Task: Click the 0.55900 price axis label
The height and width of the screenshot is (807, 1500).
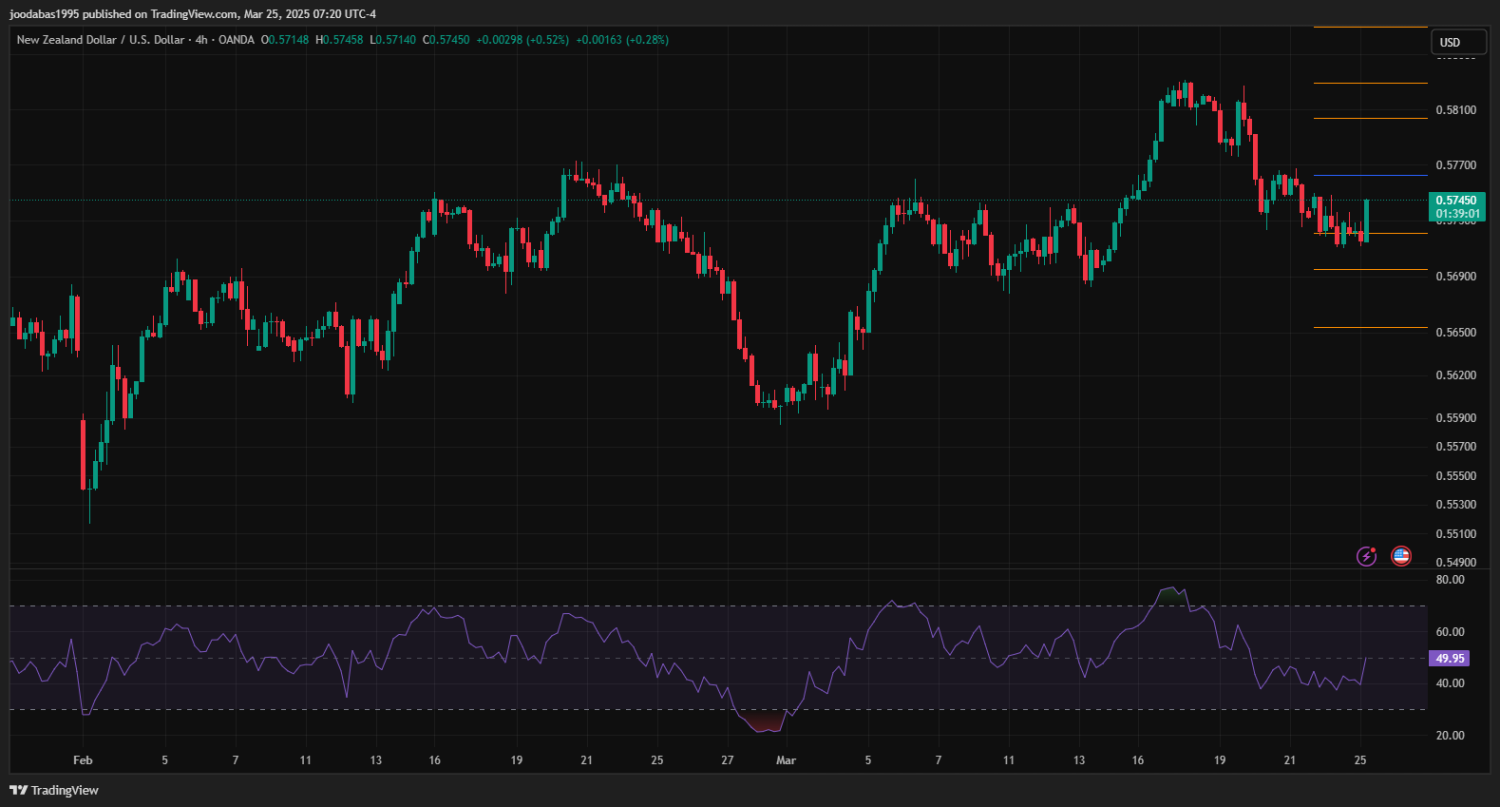Action: click(x=1455, y=417)
